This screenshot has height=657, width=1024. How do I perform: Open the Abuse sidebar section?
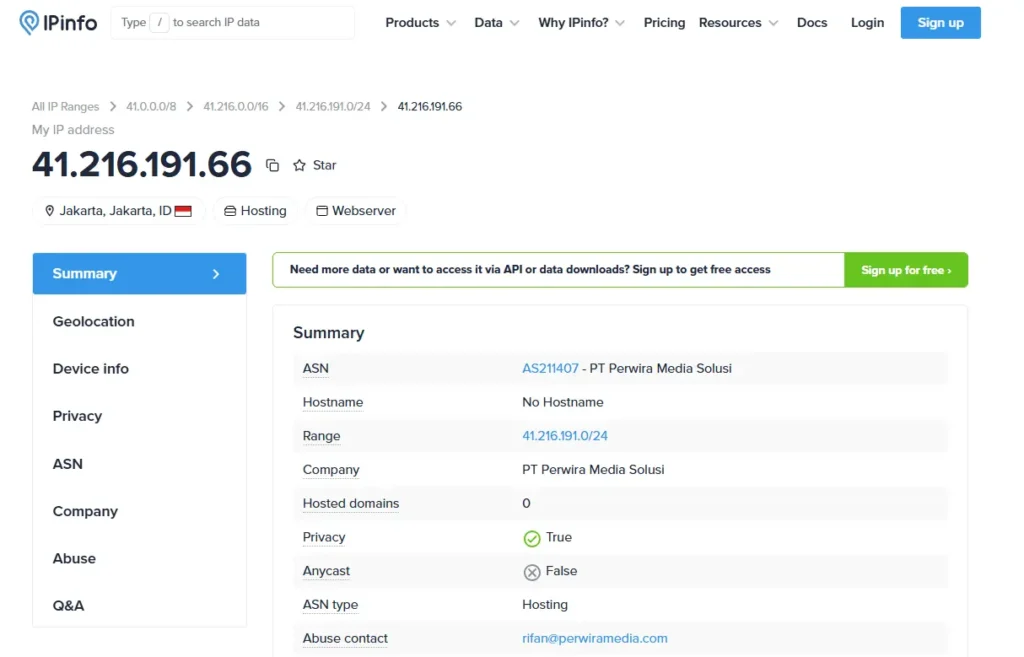tap(74, 558)
